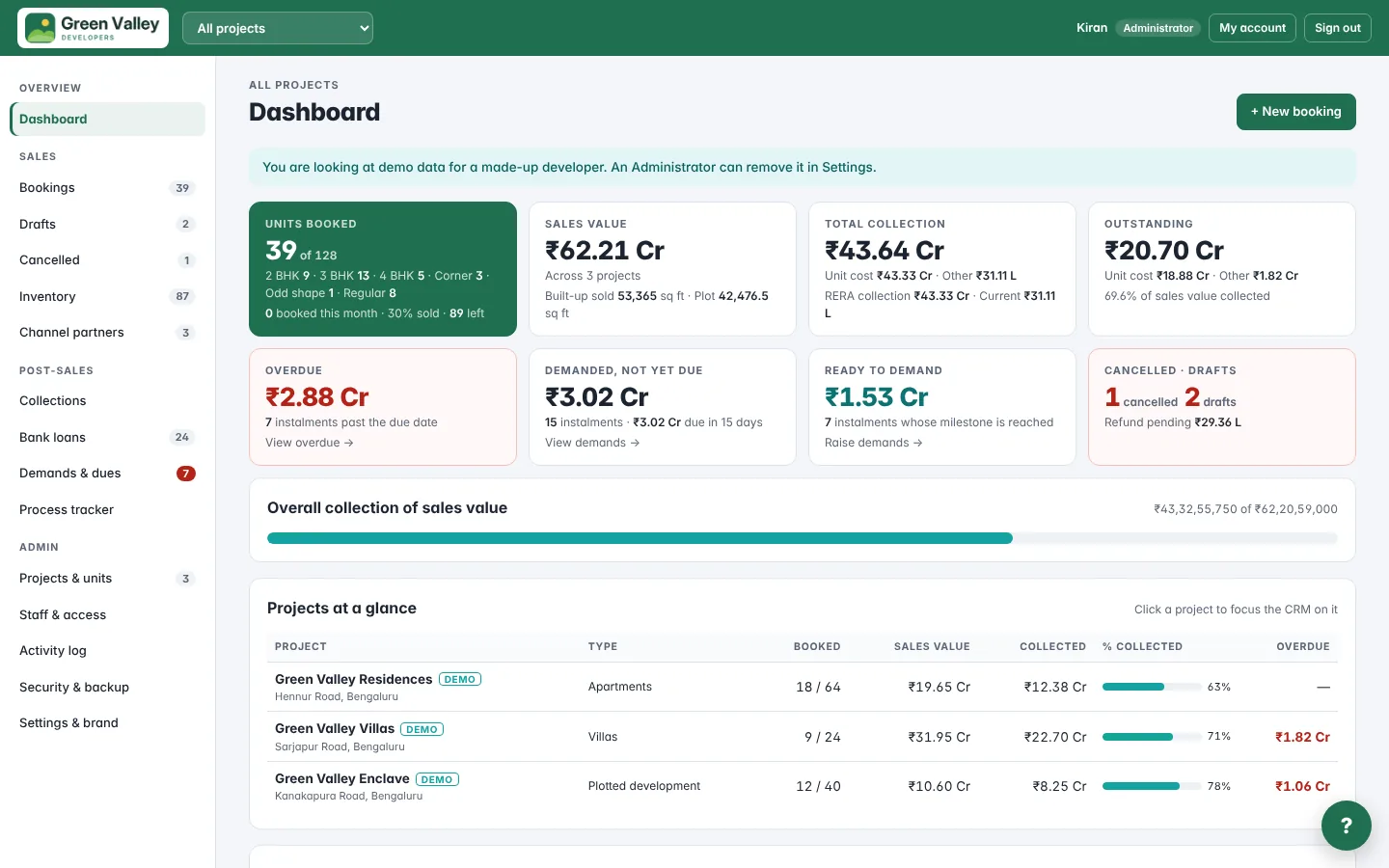Open Settings & brand
This screenshot has height=868, width=1389.
coord(107,723)
